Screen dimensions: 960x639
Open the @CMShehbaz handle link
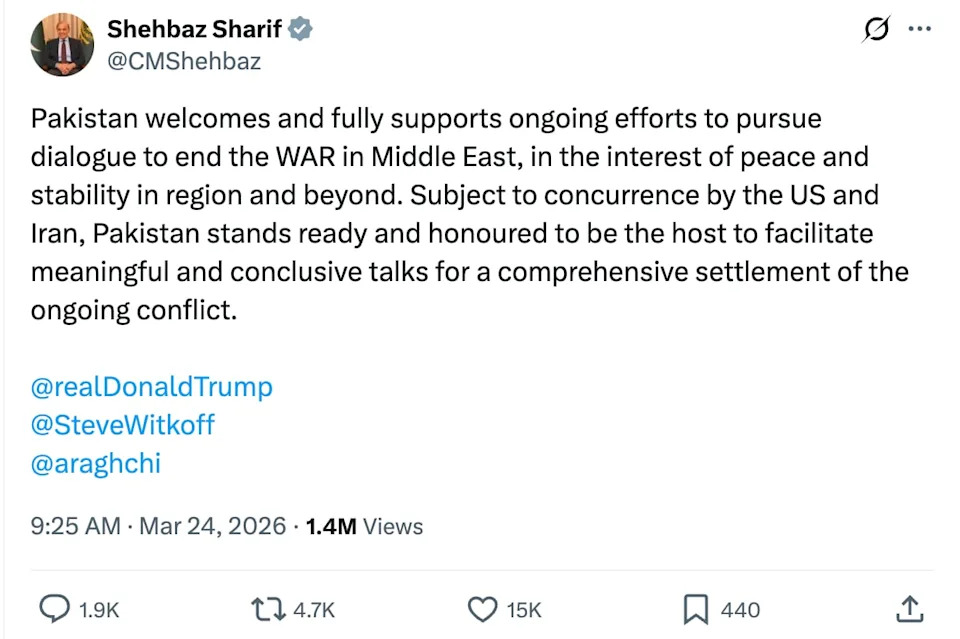[184, 61]
